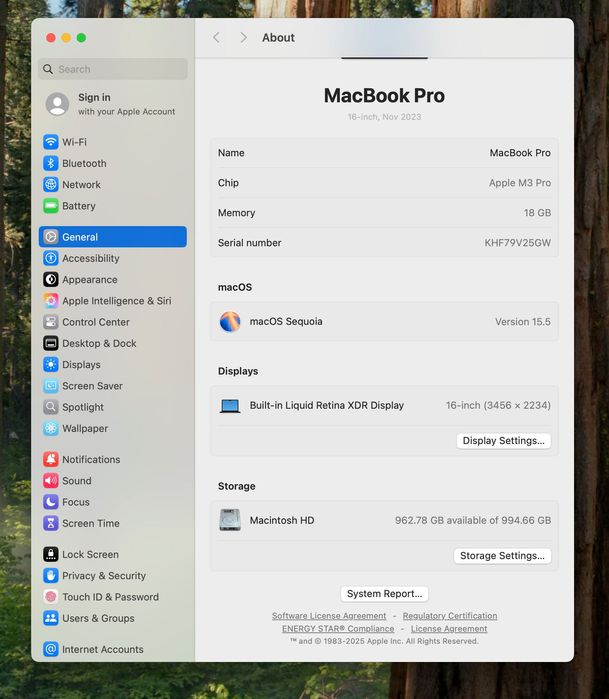This screenshot has width=609, height=699.
Task: Open System Report
Action: (384, 593)
